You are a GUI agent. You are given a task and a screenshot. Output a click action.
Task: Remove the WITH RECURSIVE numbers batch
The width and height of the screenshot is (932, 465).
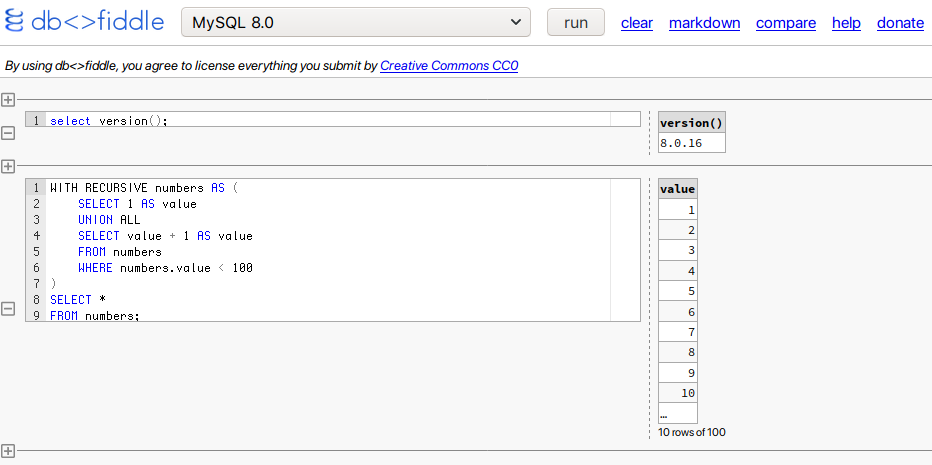tap(8, 309)
